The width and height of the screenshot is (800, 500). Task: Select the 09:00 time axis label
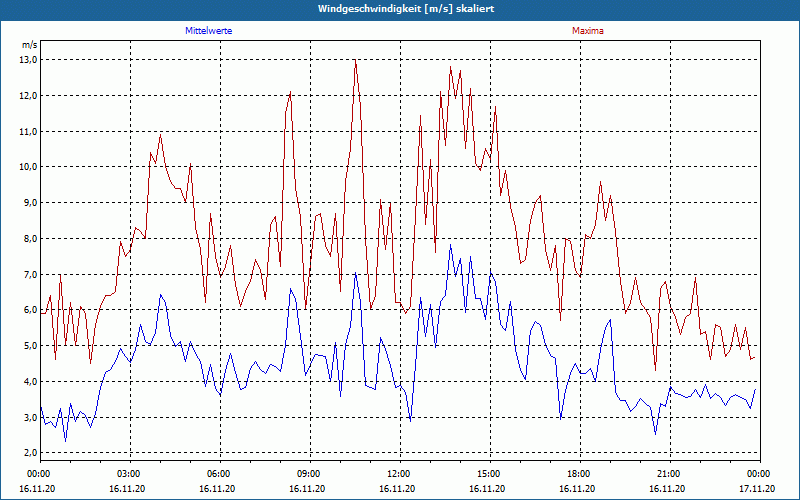(x=308, y=474)
